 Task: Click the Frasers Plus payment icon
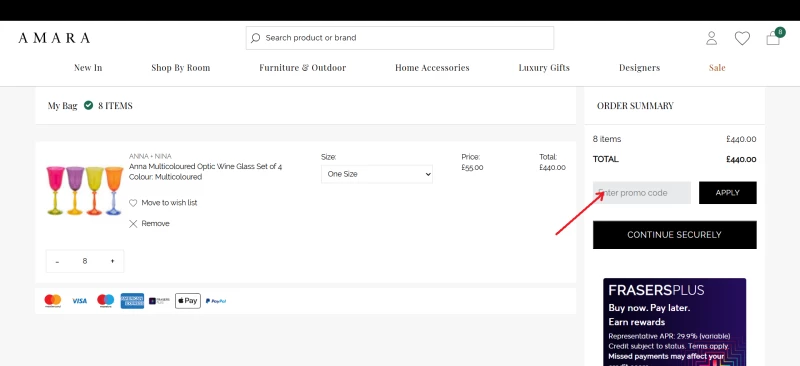pyautogui.click(x=159, y=301)
